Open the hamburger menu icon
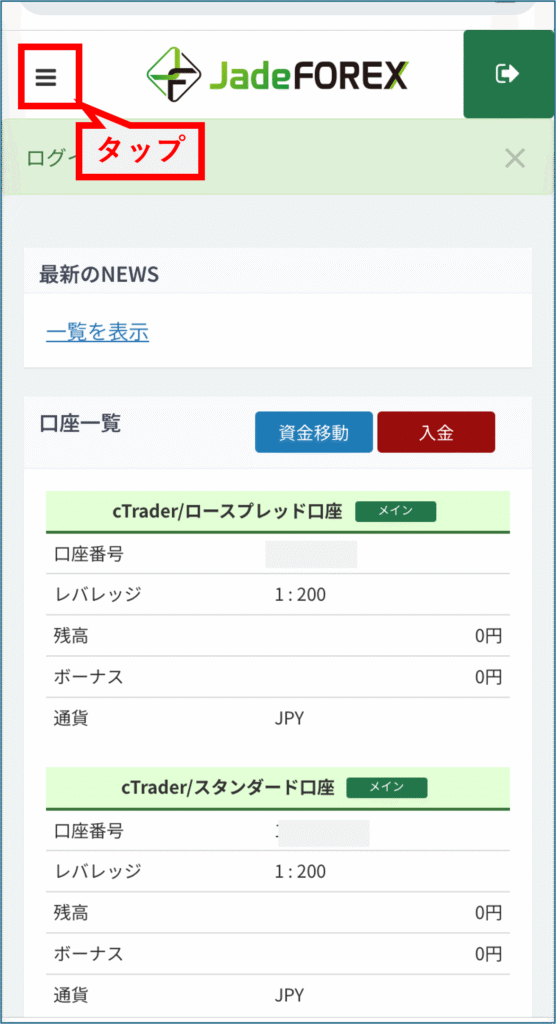The width and height of the screenshot is (556, 1024). pos(46,78)
